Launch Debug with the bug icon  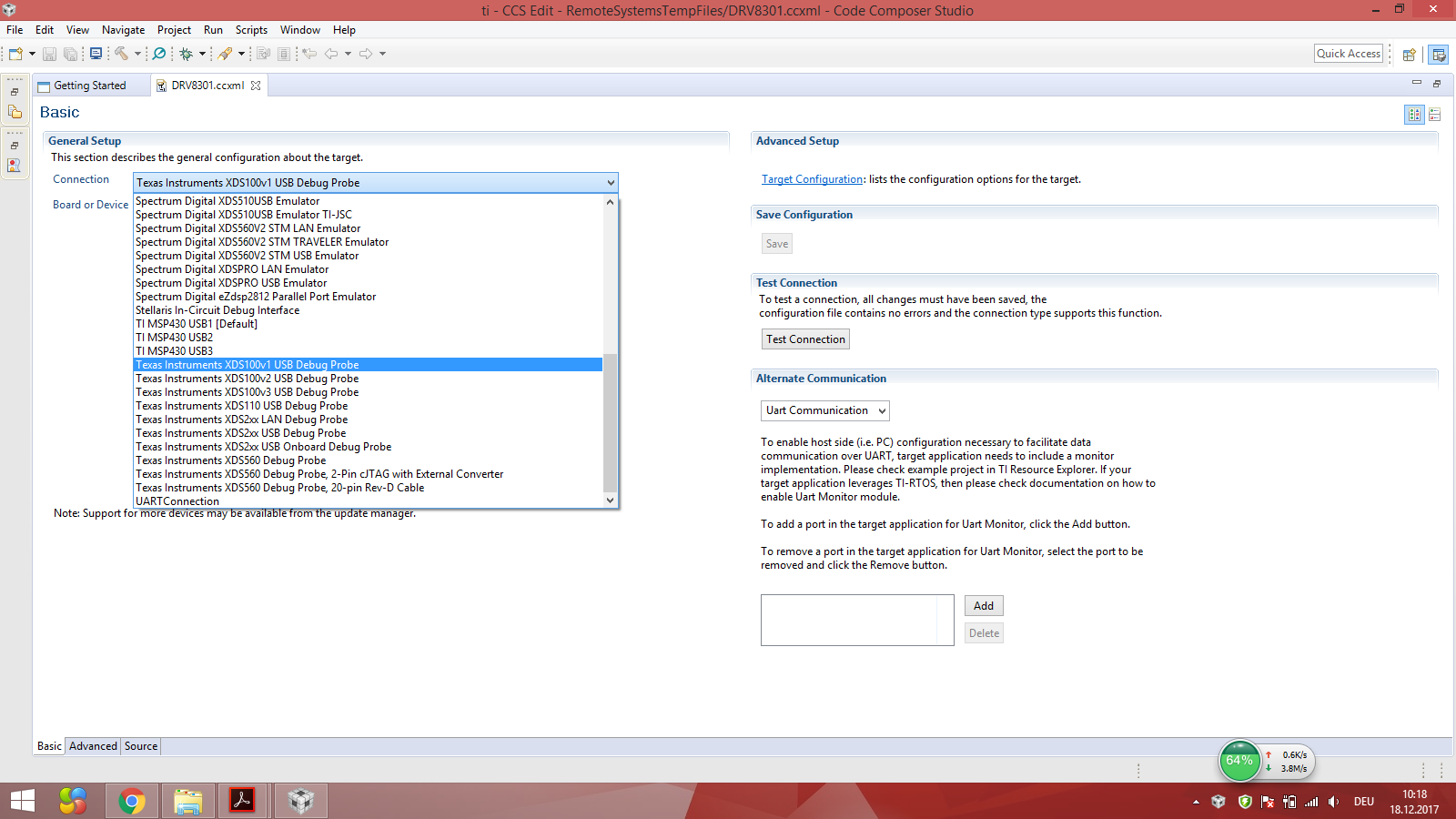coord(187,54)
